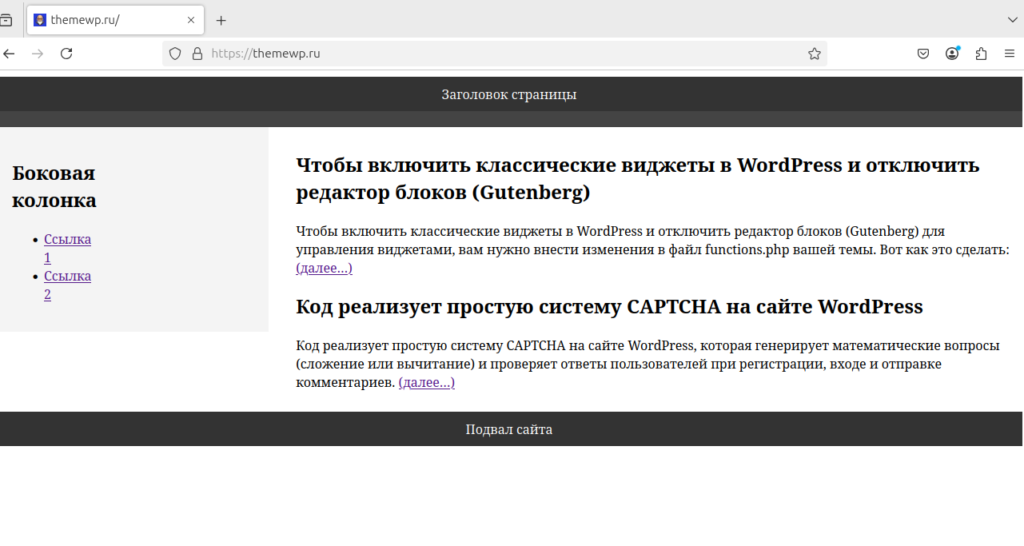The image size is (1024, 546).
Task: Open the Firefox account icon
Action: pos(952,54)
